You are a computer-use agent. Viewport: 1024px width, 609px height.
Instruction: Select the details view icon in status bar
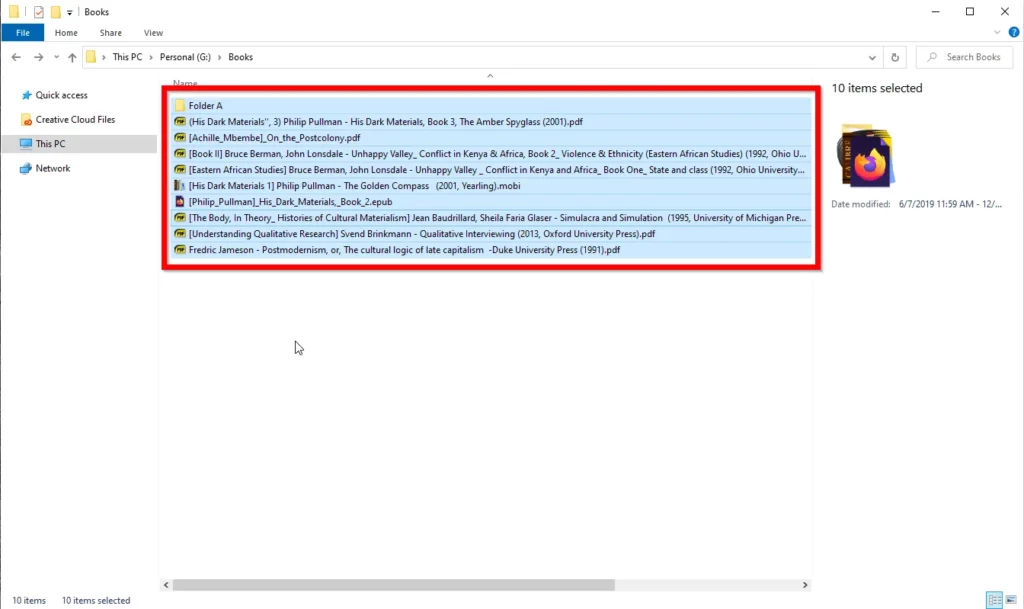(994, 600)
